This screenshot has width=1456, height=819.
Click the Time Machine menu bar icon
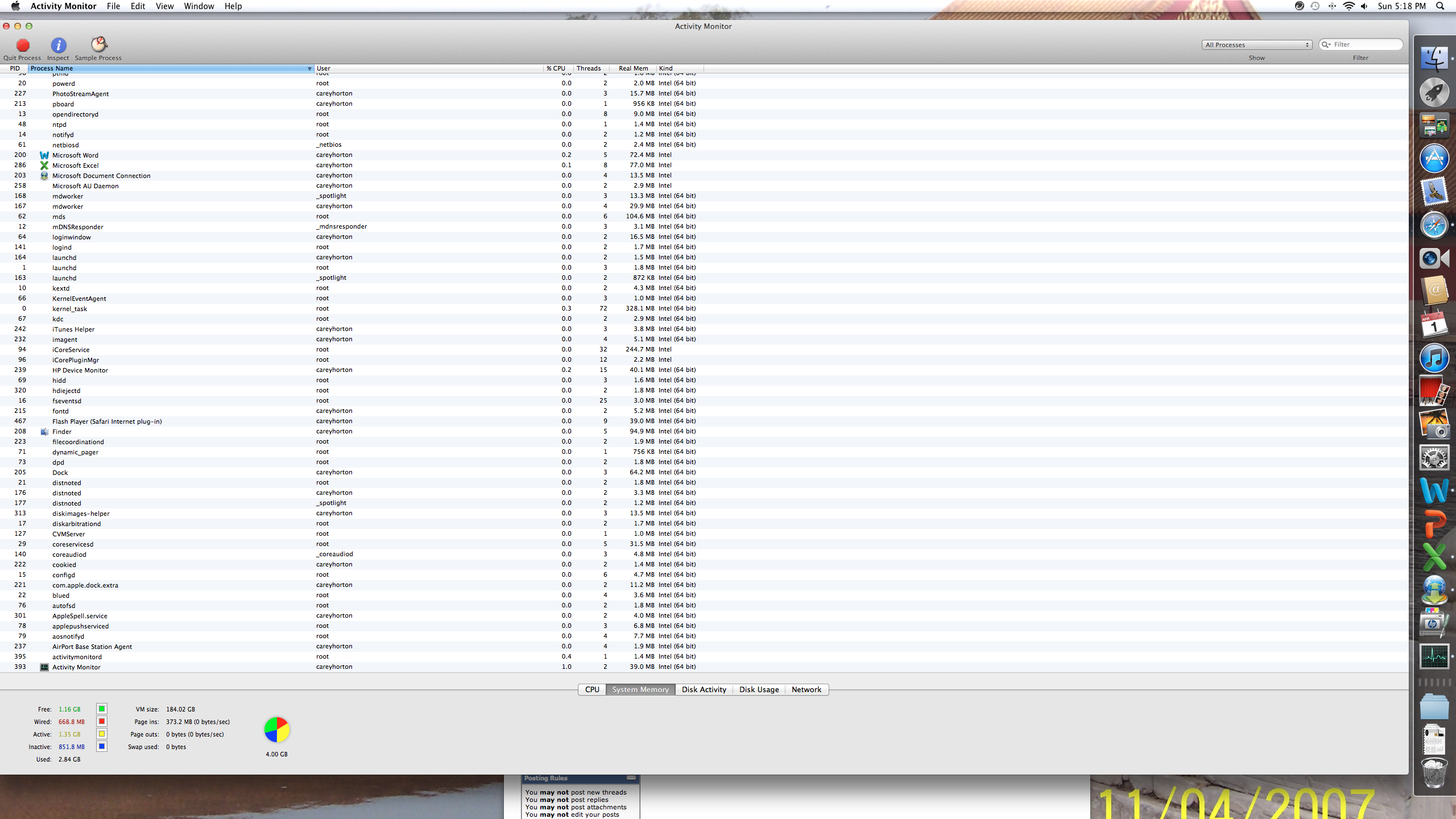pyautogui.click(x=1315, y=6)
